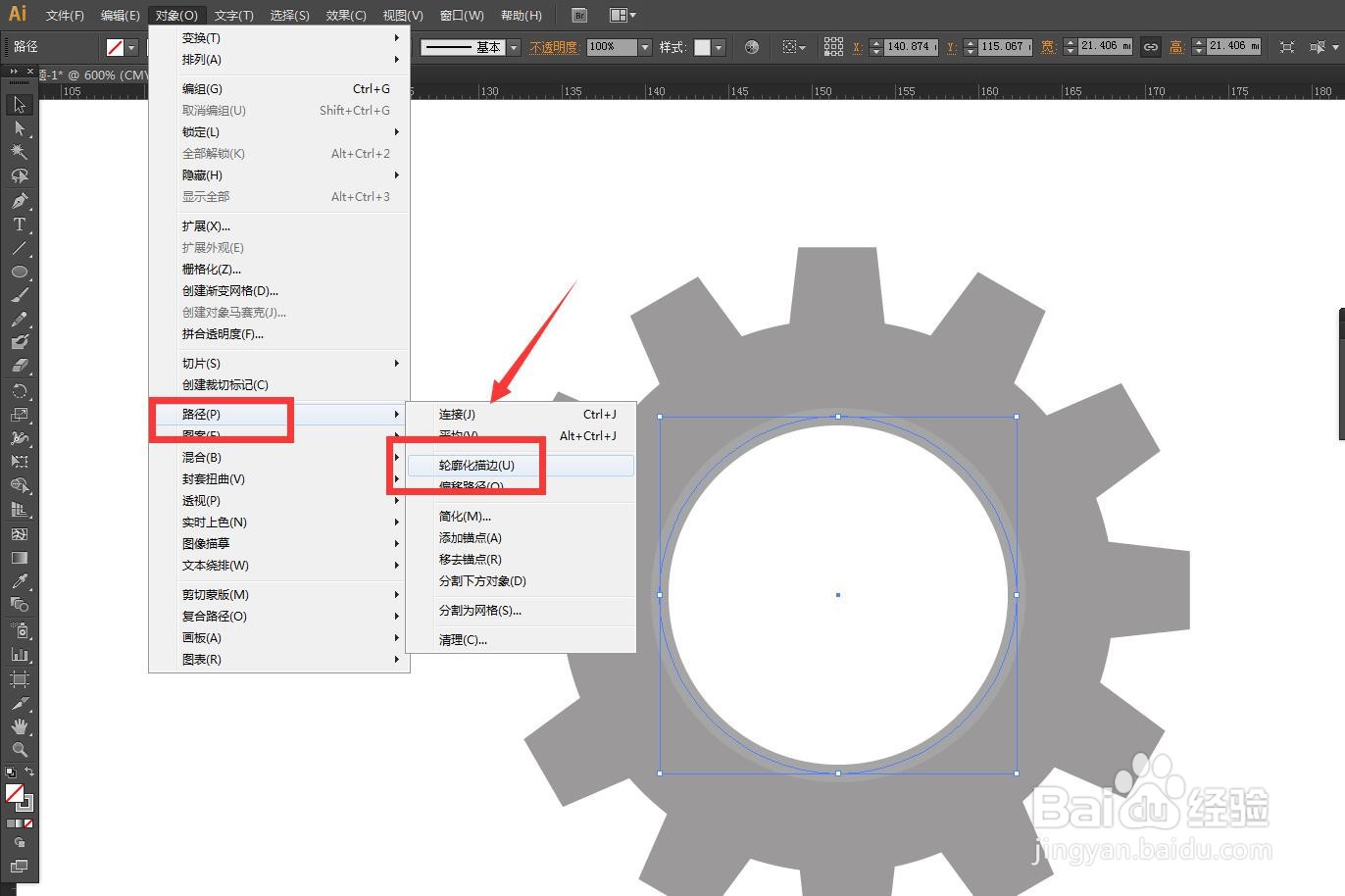Select the Width/Warp tool

tap(19, 438)
